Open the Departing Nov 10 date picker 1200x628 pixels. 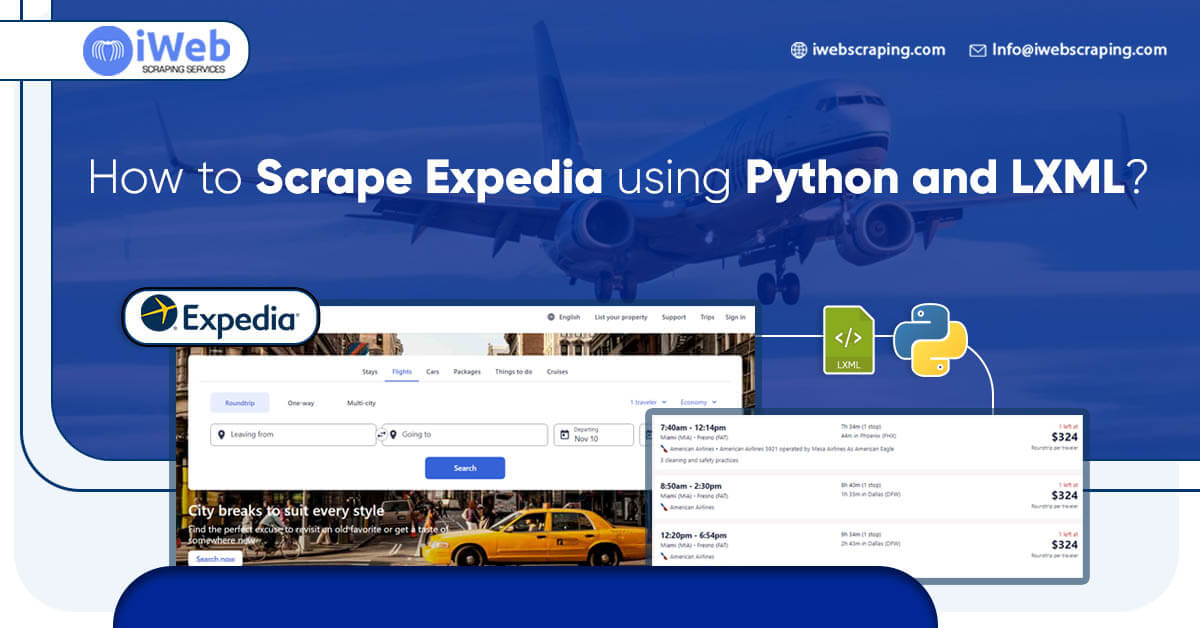[594, 435]
